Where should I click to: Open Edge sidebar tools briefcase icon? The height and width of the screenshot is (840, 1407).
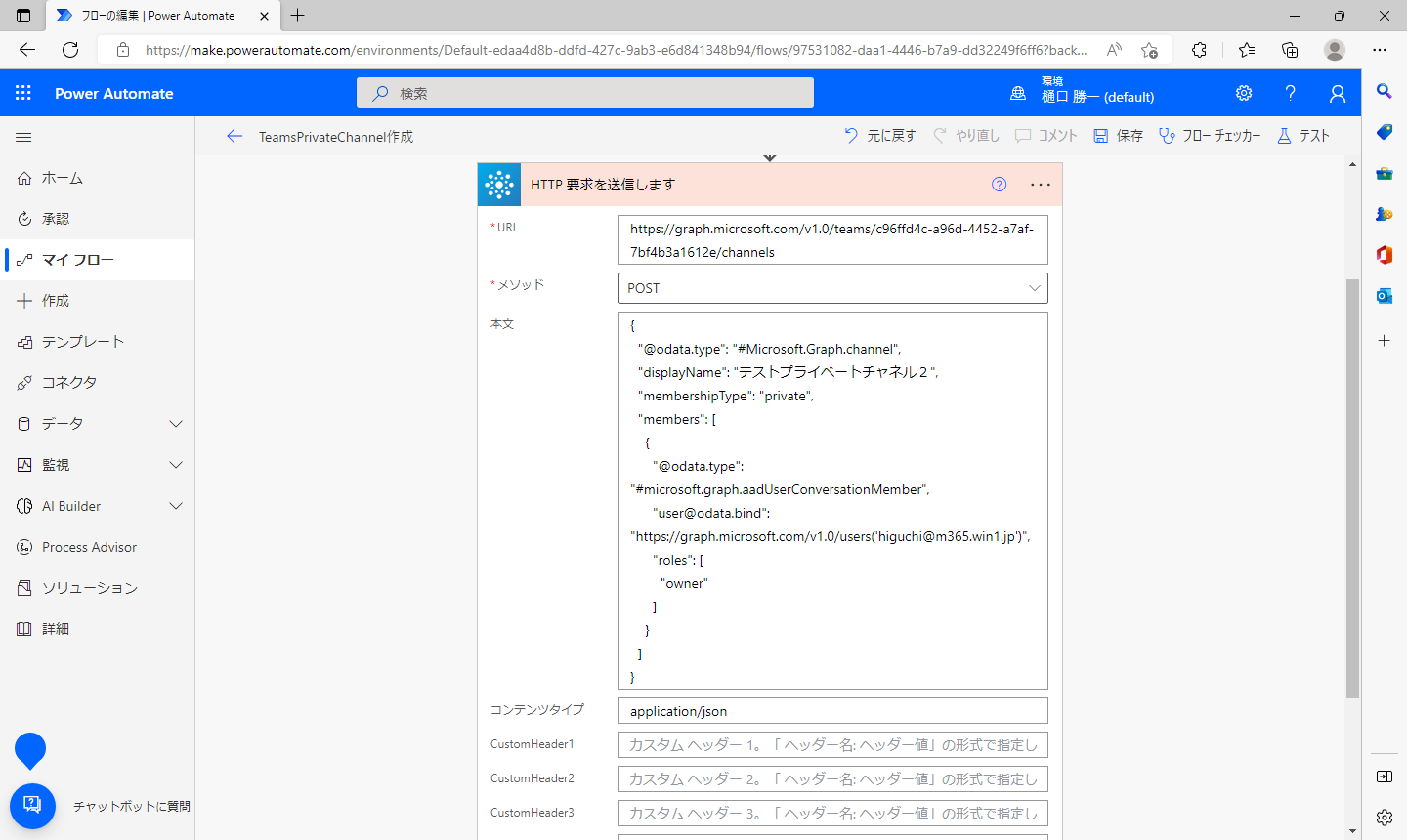pos(1384,173)
